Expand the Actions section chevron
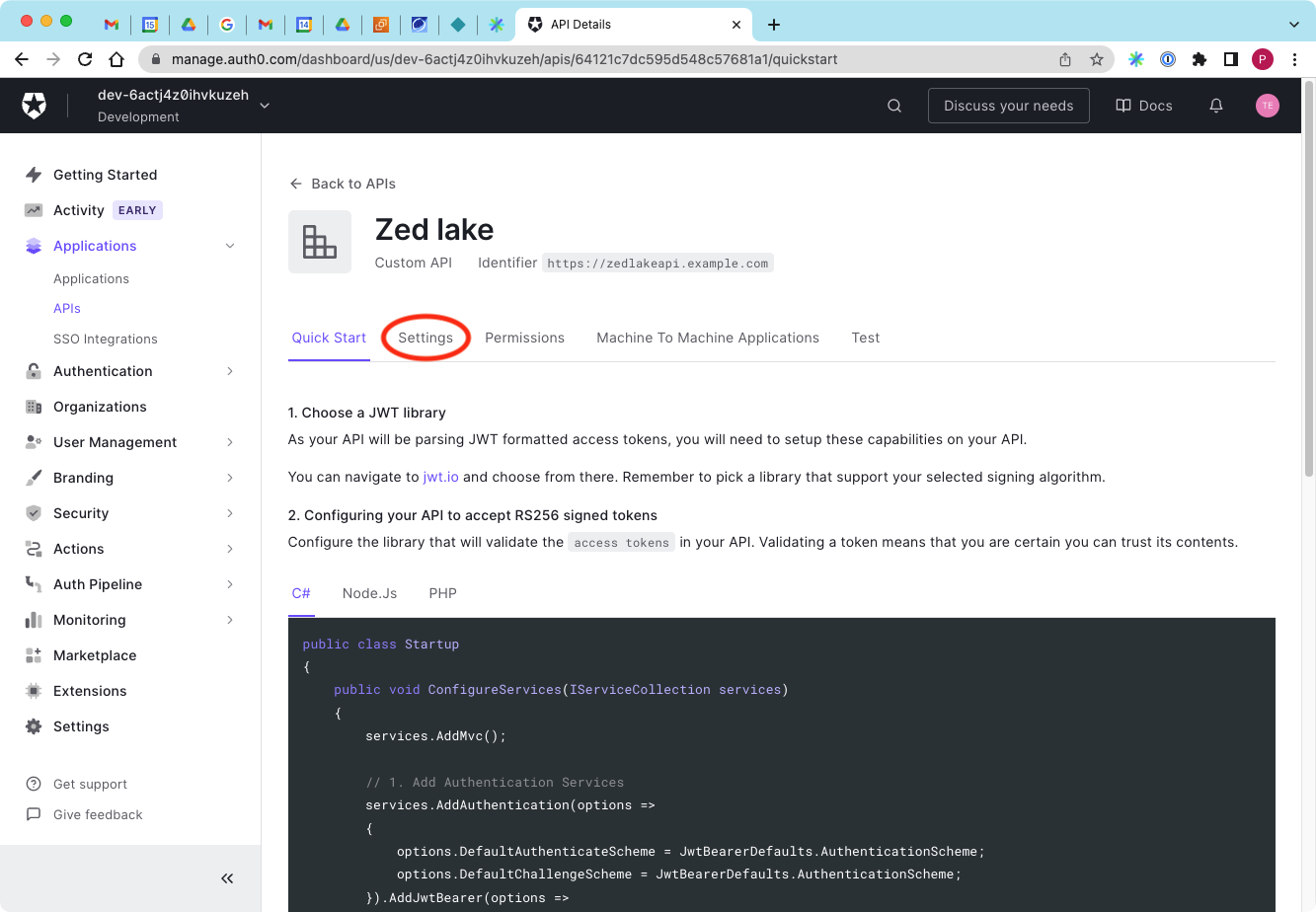The width and height of the screenshot is (1316, 912). click(x=230, y=549)
